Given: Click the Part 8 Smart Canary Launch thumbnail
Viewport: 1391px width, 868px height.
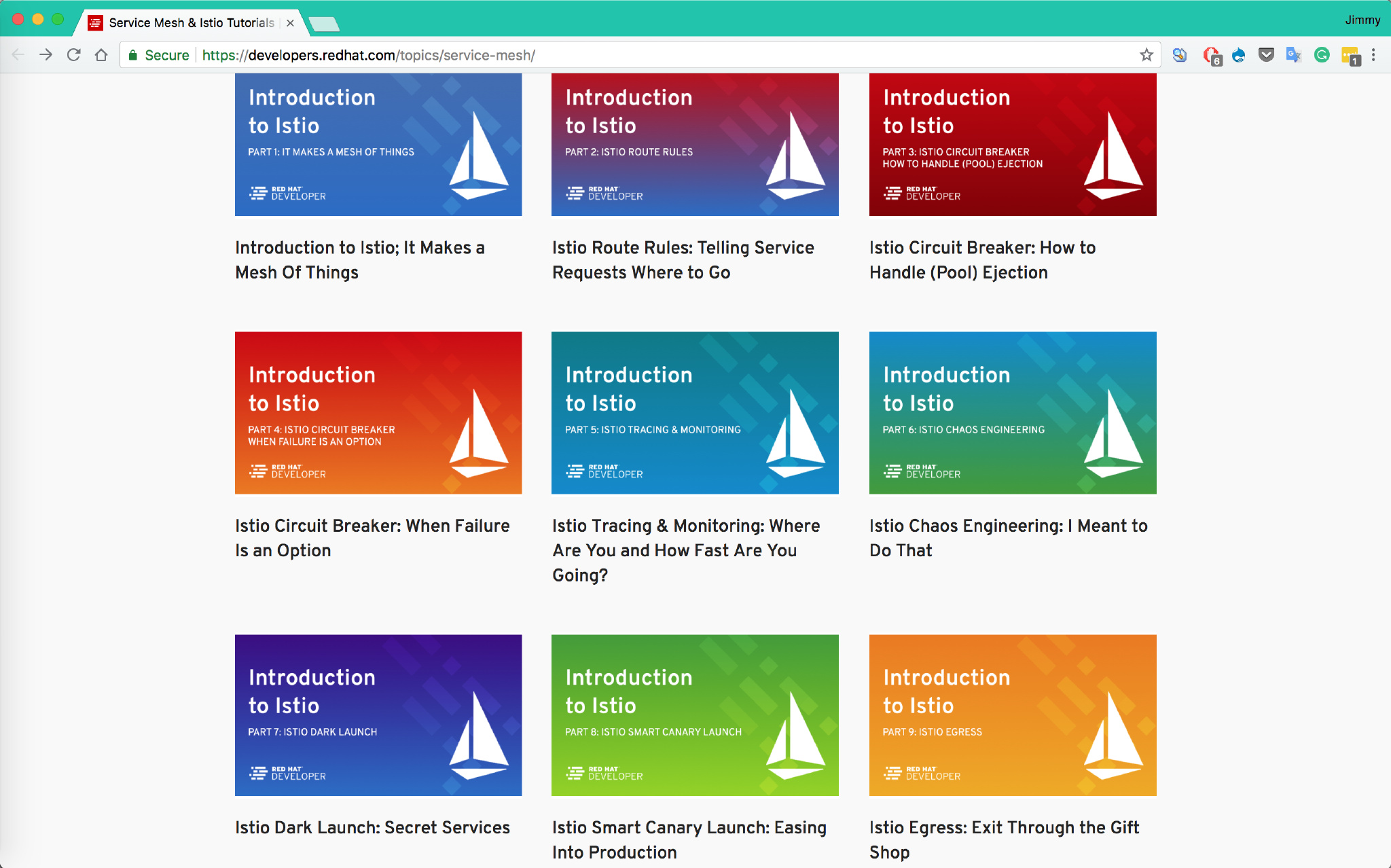Looking at the screenshot, I should coord(695,715).
